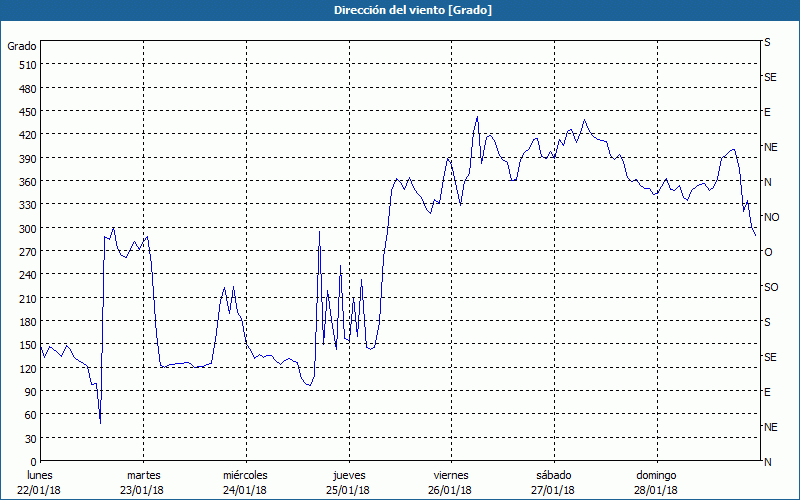This screenshot has width=800, height=500.
Task: Pick the 180 value on the left axis
Action: 26,322
